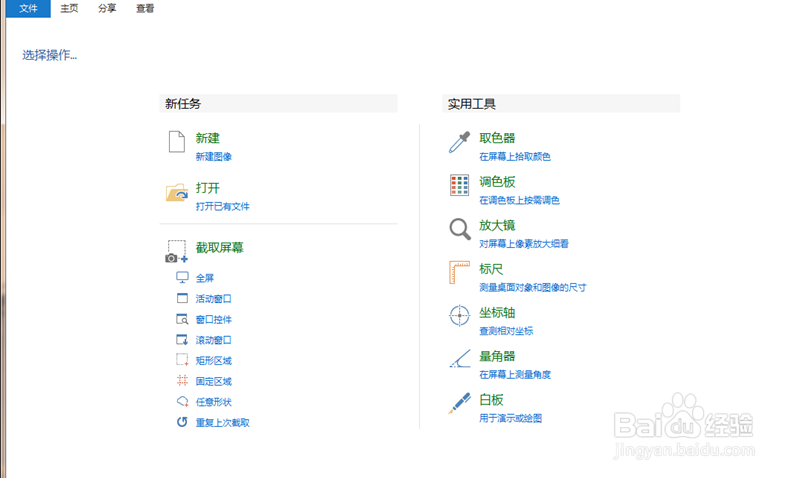Click the 量角器 angle icon
The image size is (800, 478).
(x=460, y=359)
